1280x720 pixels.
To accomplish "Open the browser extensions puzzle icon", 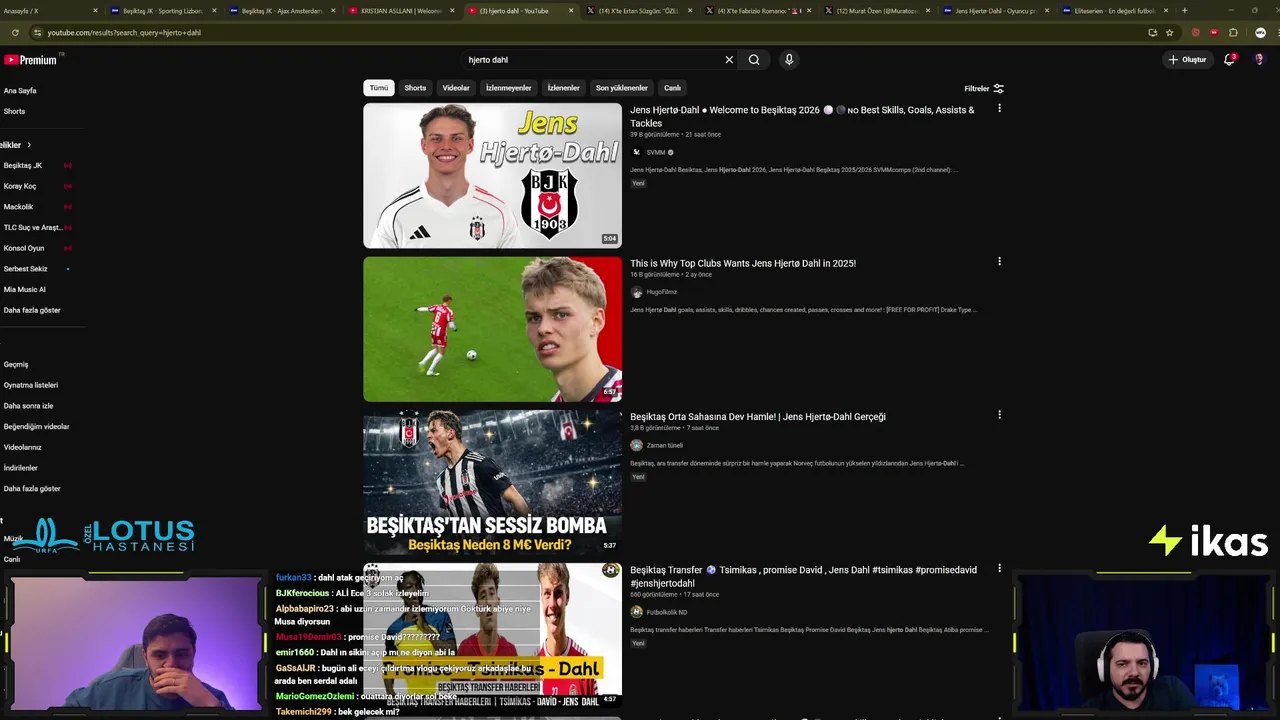I will pos(1233,32).
